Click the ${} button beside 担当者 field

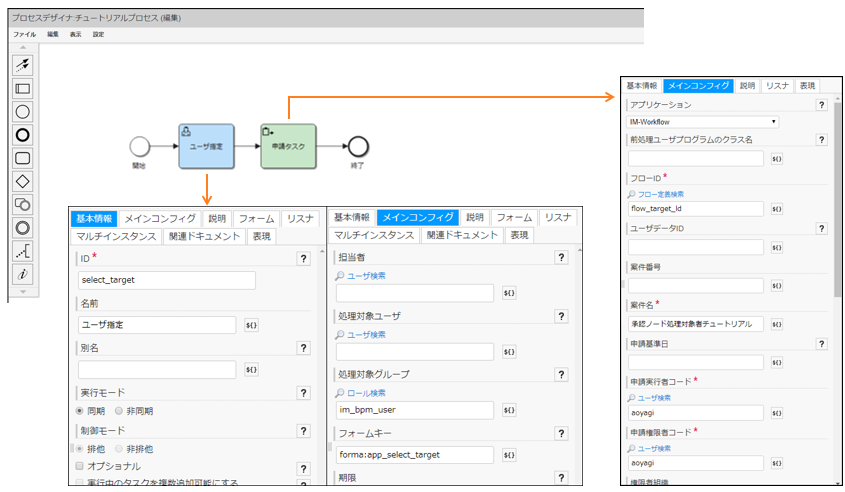(509, 293)
